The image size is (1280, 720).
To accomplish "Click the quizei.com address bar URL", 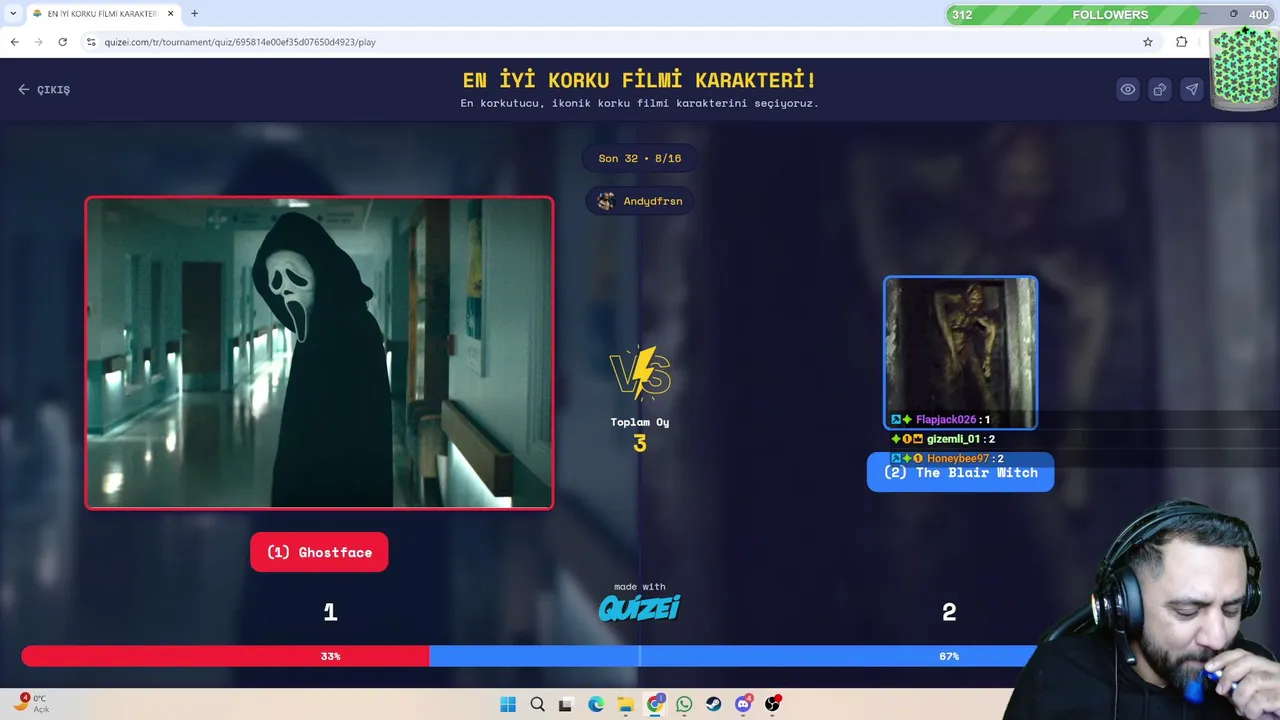I will [240, 42].
